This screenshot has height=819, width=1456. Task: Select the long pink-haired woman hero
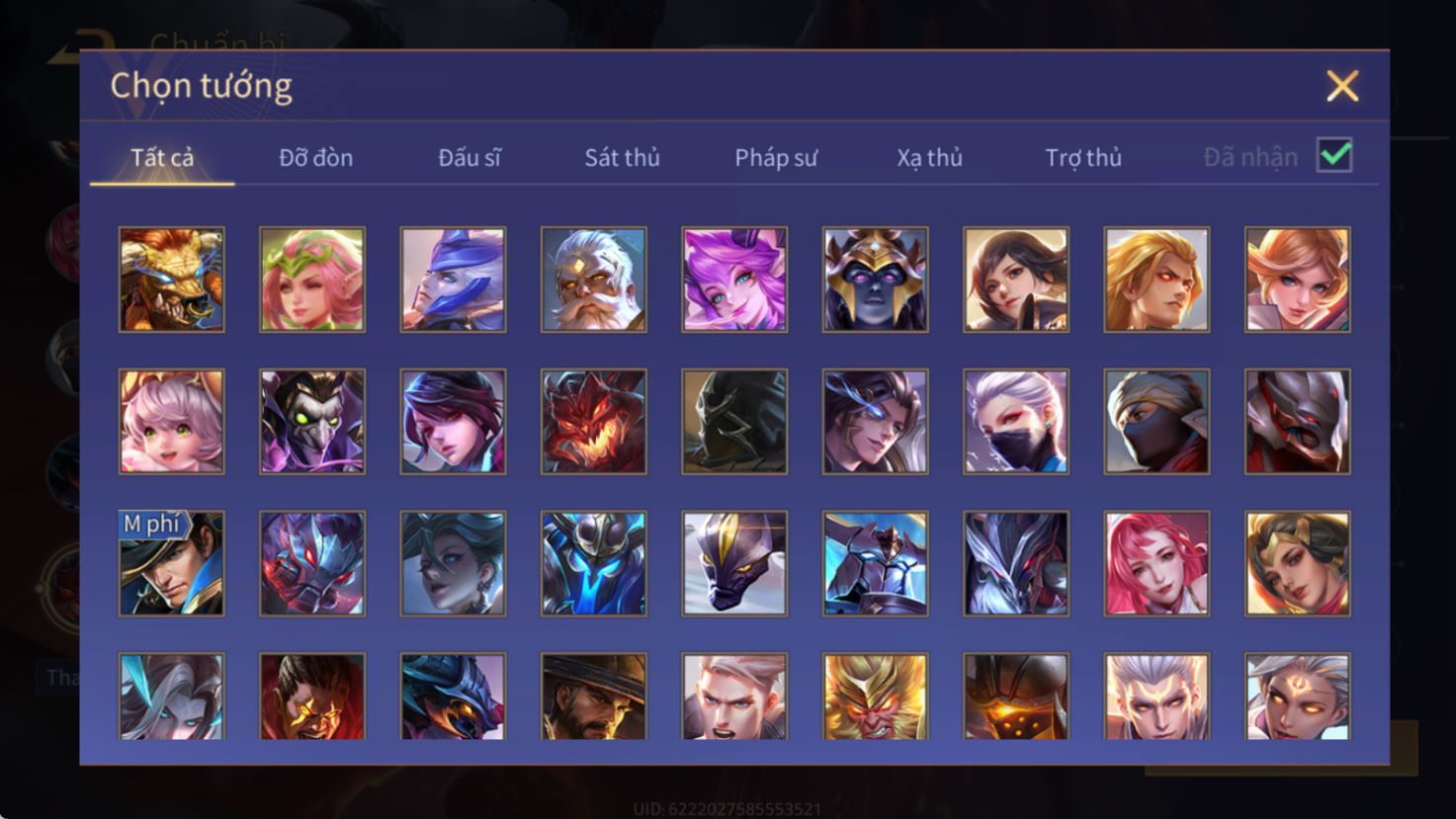[x=1156, y=564]
